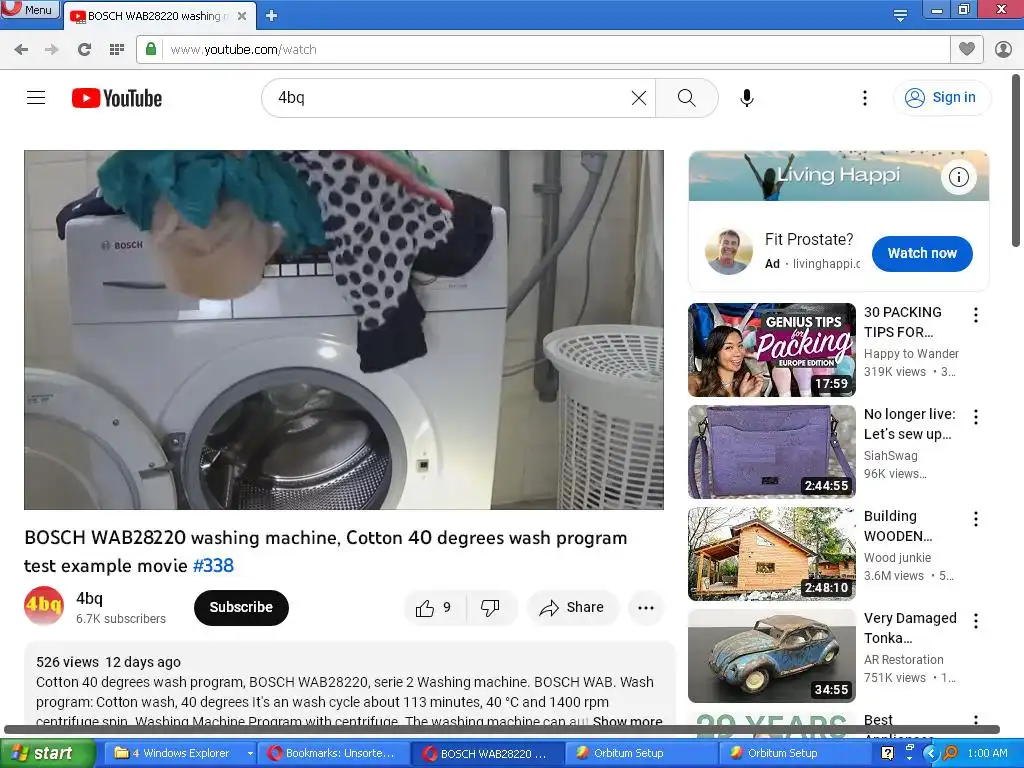The height and width of the screenshot is (768, 1024).
Task: Open ad info icon on Living Happi
Action: point(958,177)
